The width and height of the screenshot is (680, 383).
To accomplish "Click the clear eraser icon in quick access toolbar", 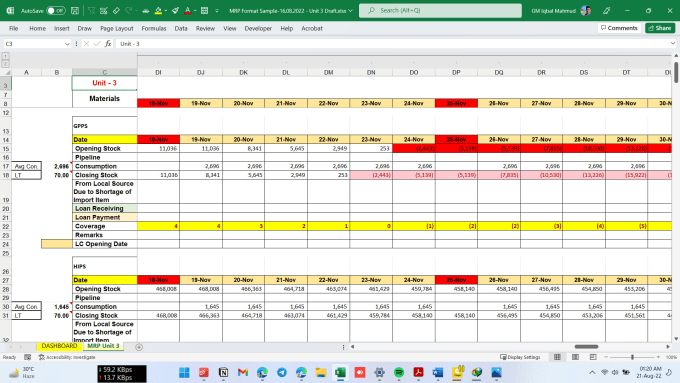I will [x=116, y=10].
